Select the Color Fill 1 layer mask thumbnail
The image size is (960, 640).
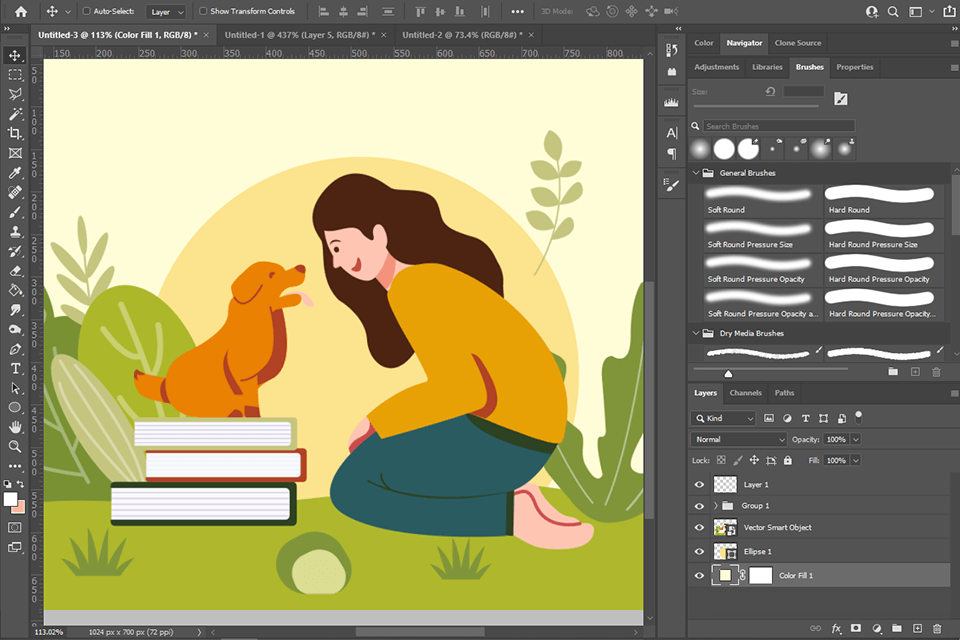tap(760, 575)
